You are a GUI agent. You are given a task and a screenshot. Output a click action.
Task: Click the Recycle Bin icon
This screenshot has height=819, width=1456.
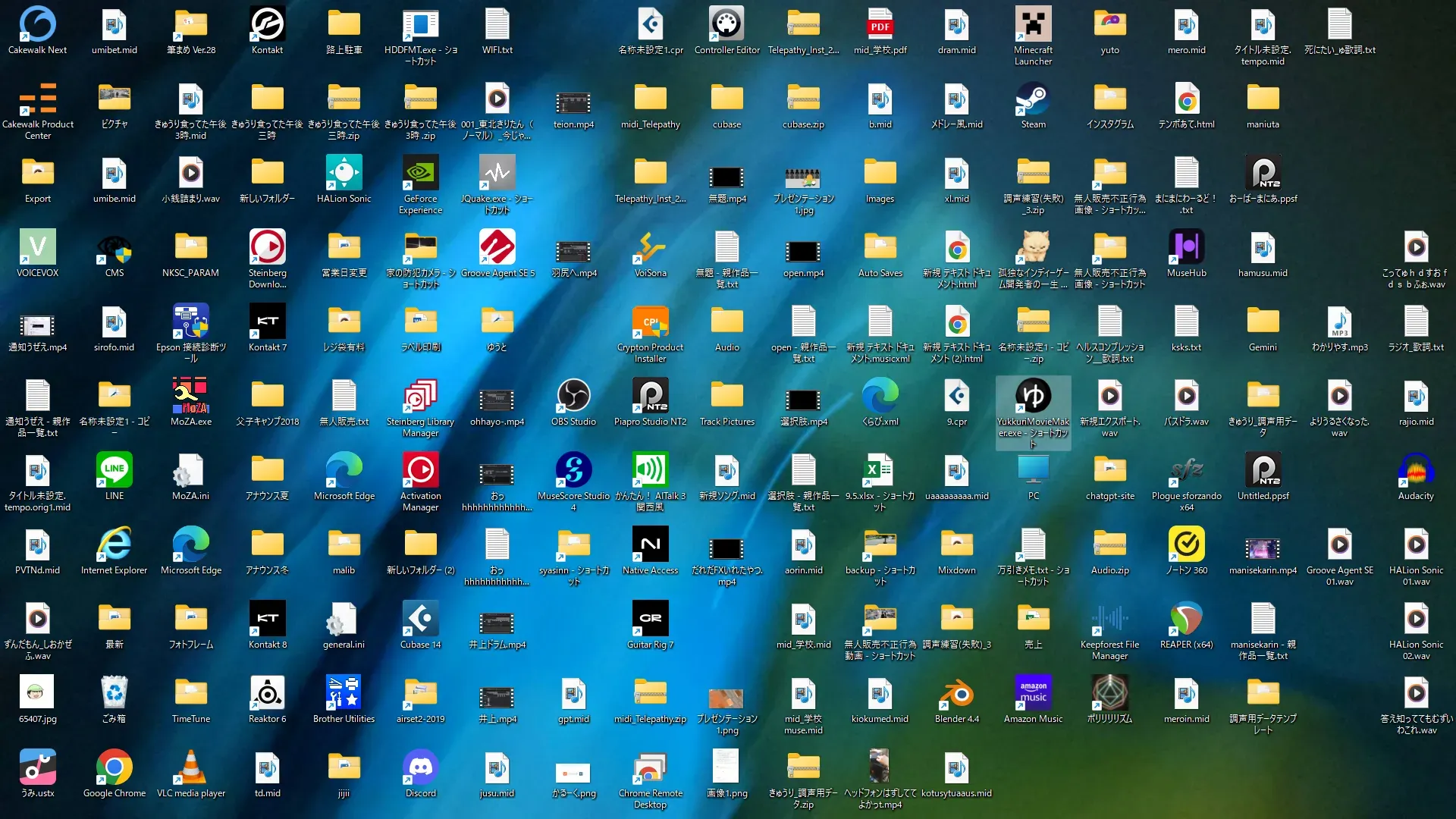114,694
